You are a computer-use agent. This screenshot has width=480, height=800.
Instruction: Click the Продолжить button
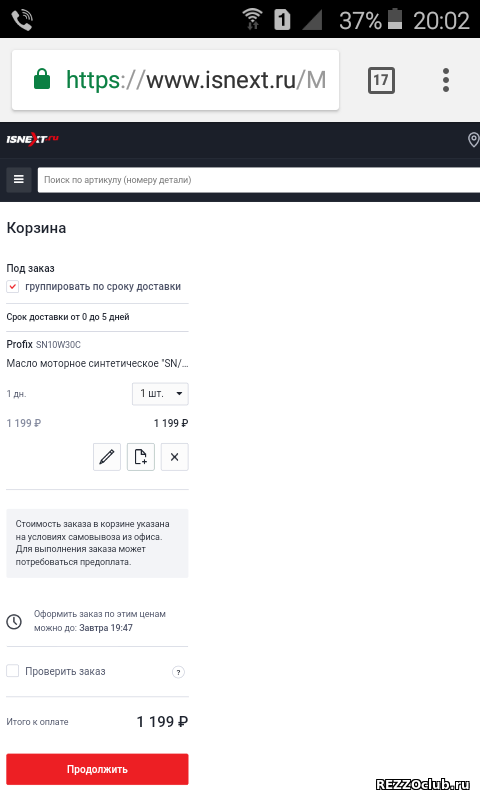(97, 769)
